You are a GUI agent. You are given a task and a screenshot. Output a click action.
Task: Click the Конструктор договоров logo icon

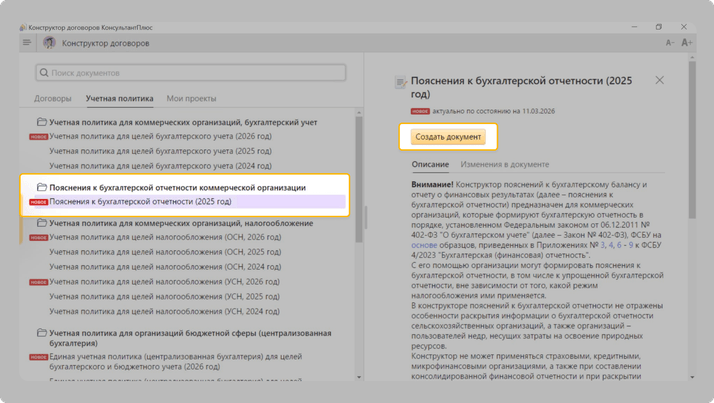click(x=49, y=43)
